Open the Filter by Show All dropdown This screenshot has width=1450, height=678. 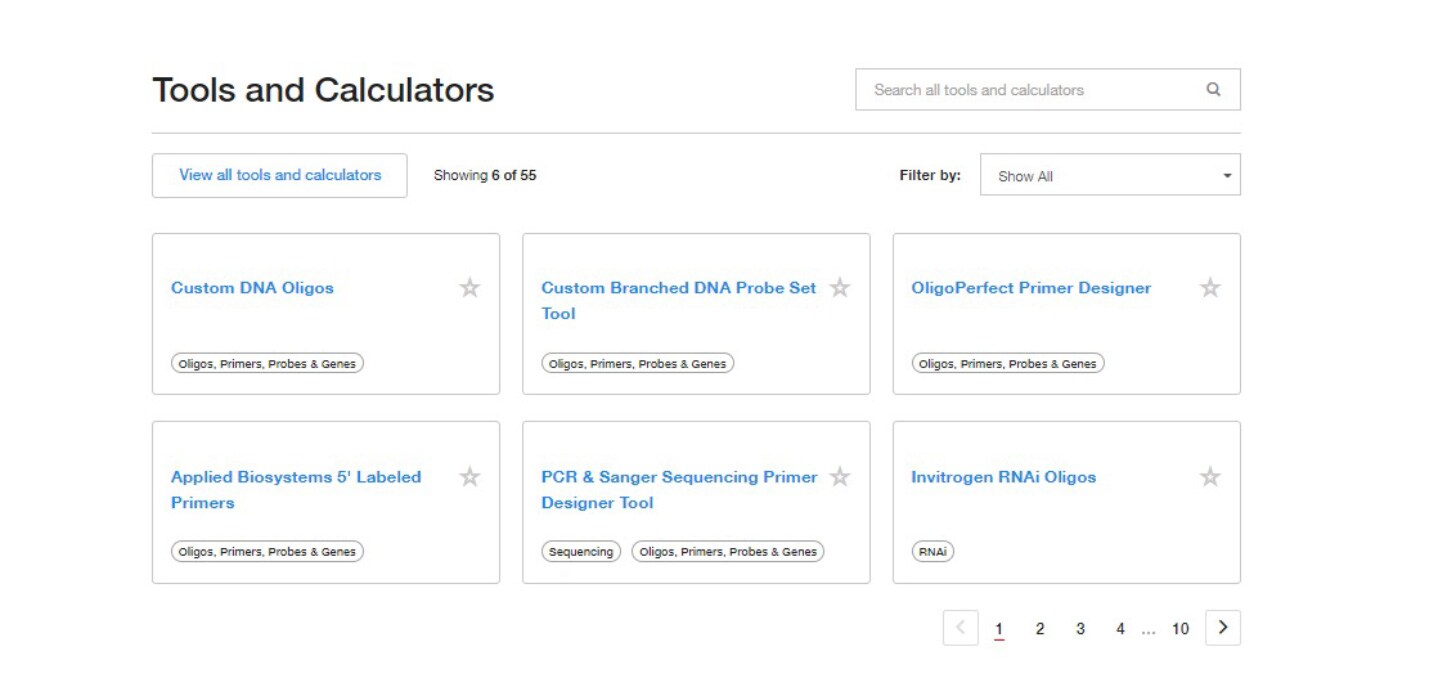pyautogui.click(x=1110, y=175)
